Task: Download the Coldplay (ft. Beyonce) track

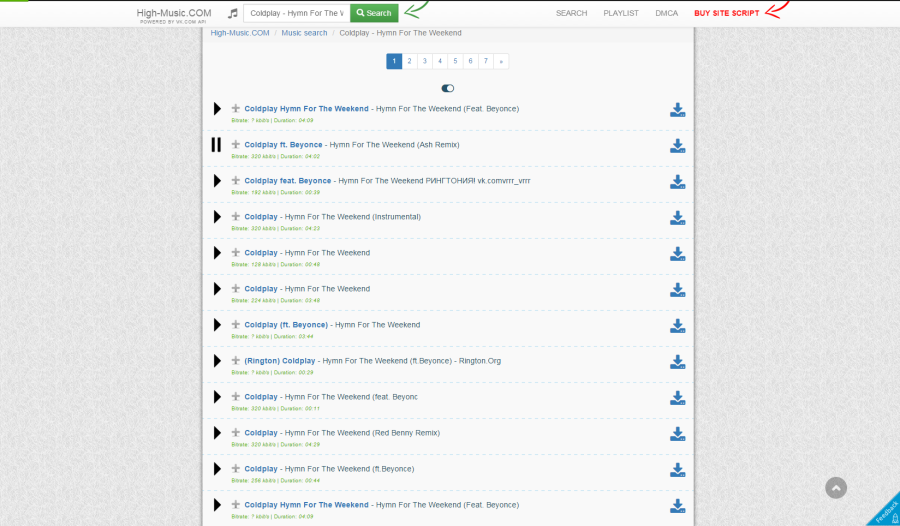Action: [678, 326]
